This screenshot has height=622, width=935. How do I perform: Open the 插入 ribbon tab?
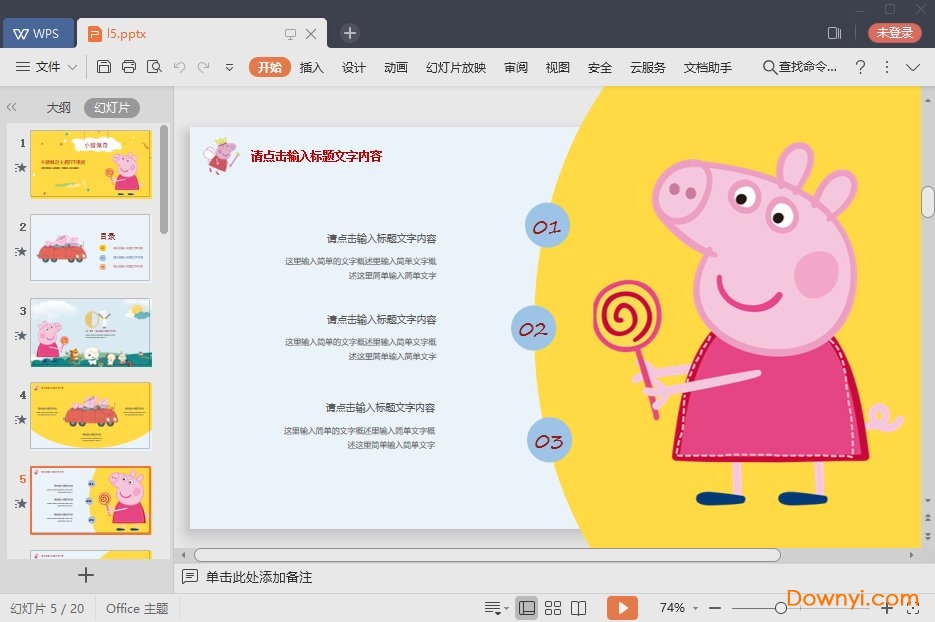(312, 67)
